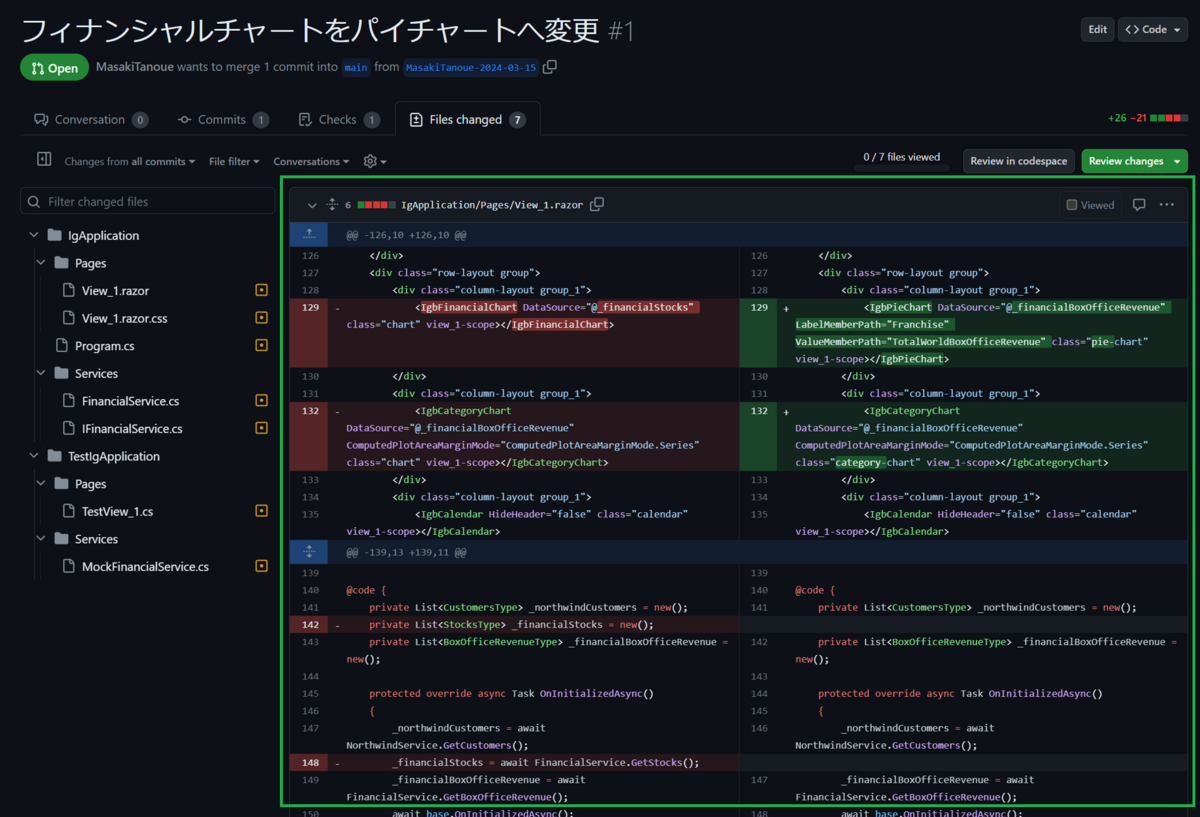Open the main base branch link
The height and width of the screenshot is (817, 1200).
pos(356,68)
